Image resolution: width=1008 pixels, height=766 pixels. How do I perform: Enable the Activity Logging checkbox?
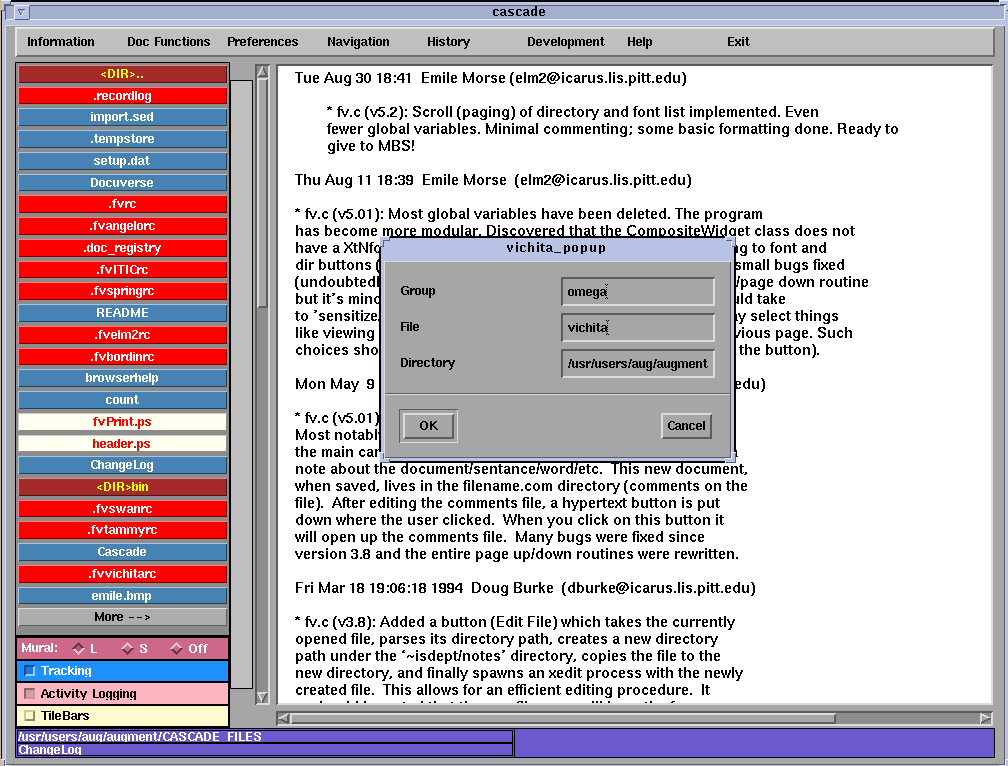pyautogui.click(x=30, y=694)
